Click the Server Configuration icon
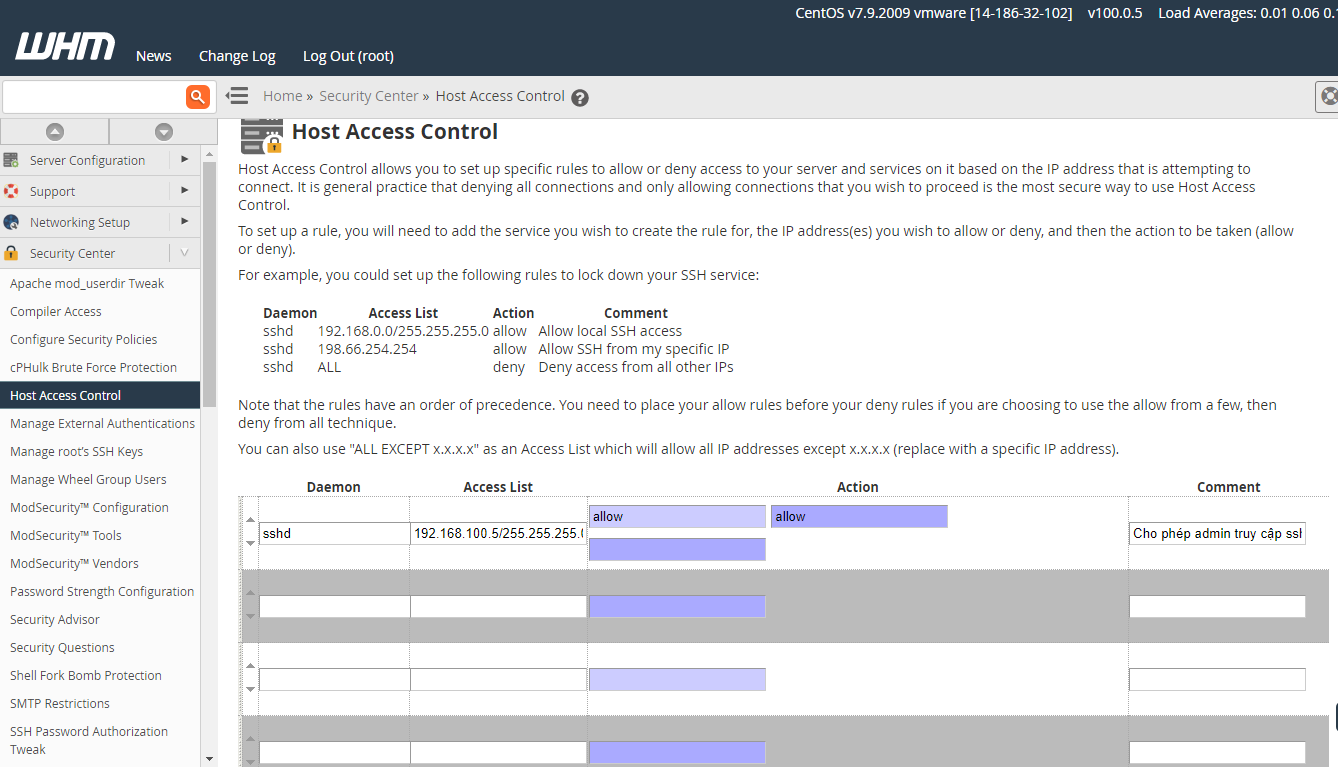Image resolution: width=1338 pixels, height=767 pixels. tap(12, 160)
